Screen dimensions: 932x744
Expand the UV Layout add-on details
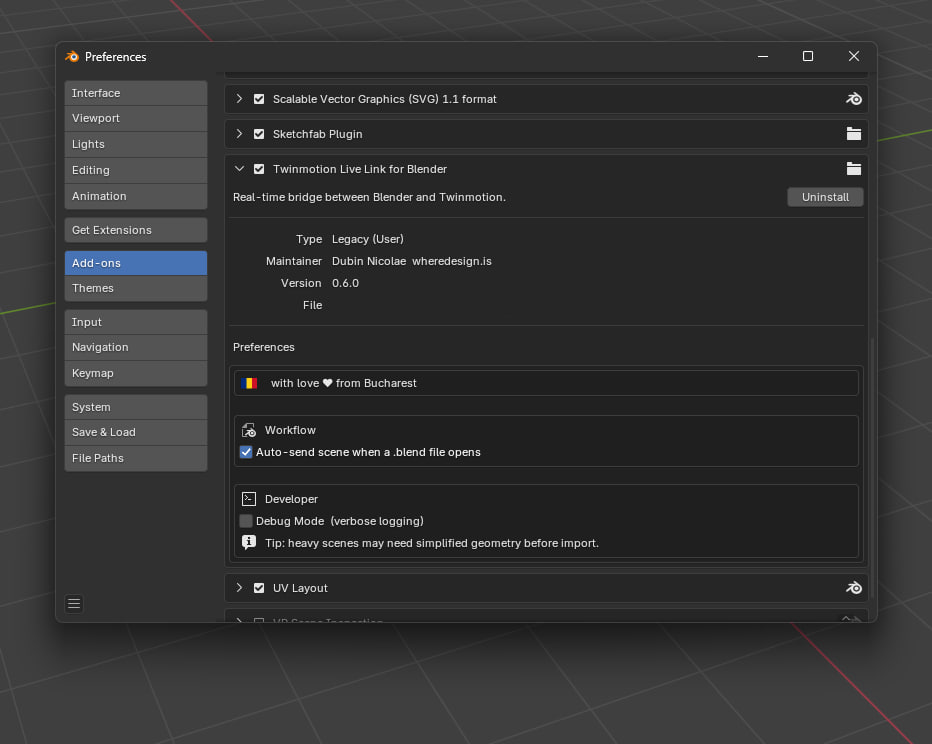[x=239, y=588]
